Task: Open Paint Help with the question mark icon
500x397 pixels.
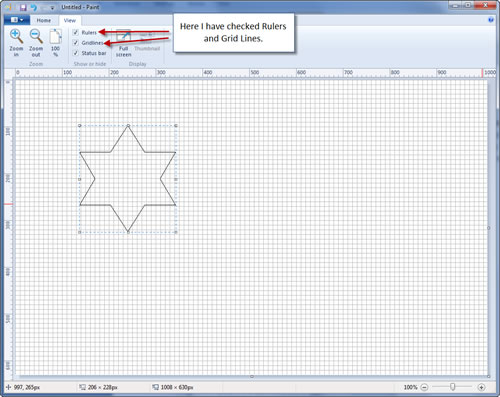Action: [491, 20]
